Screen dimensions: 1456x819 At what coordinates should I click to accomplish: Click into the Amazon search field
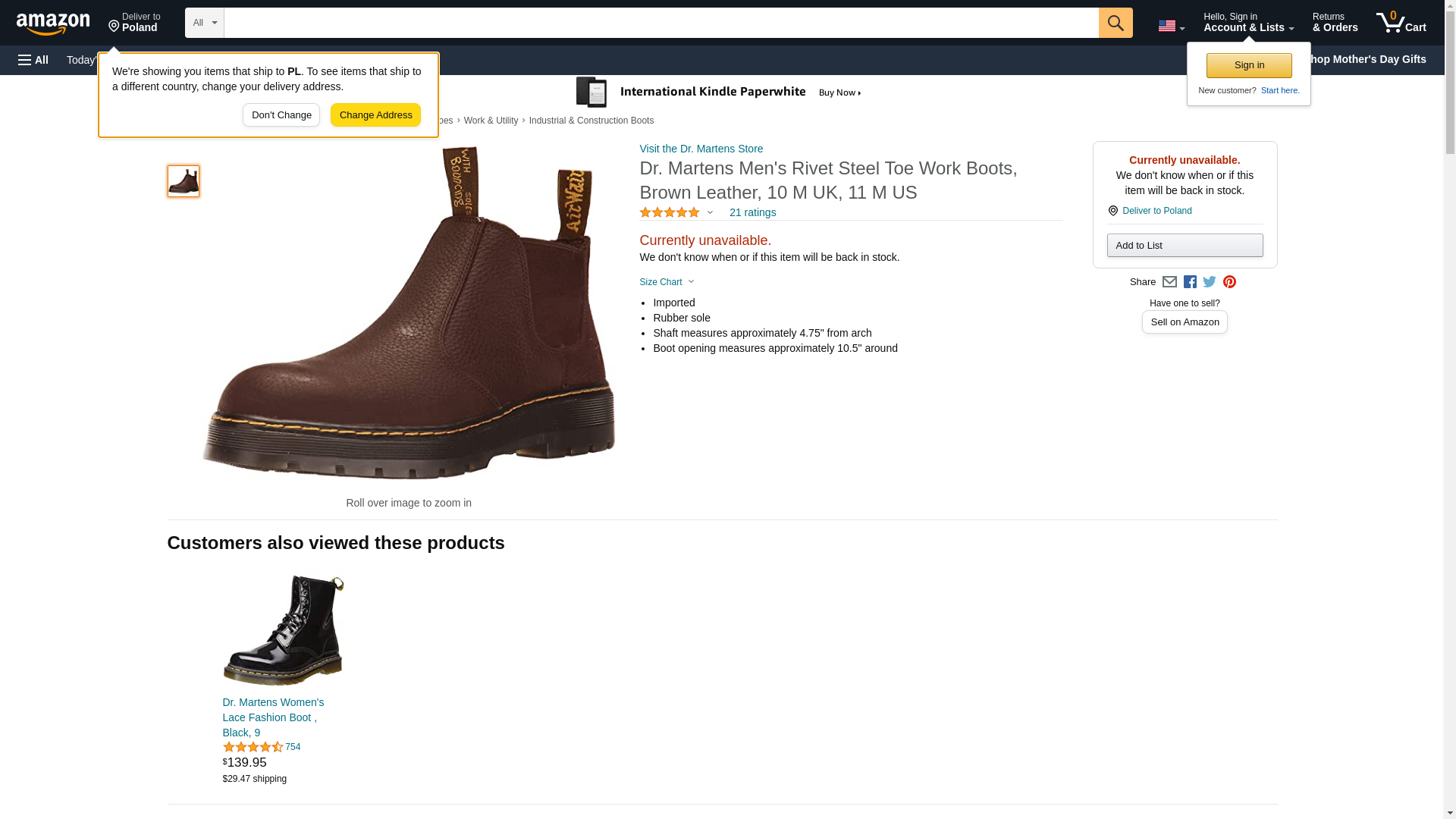pyautogui.click(x=660, y=23)
